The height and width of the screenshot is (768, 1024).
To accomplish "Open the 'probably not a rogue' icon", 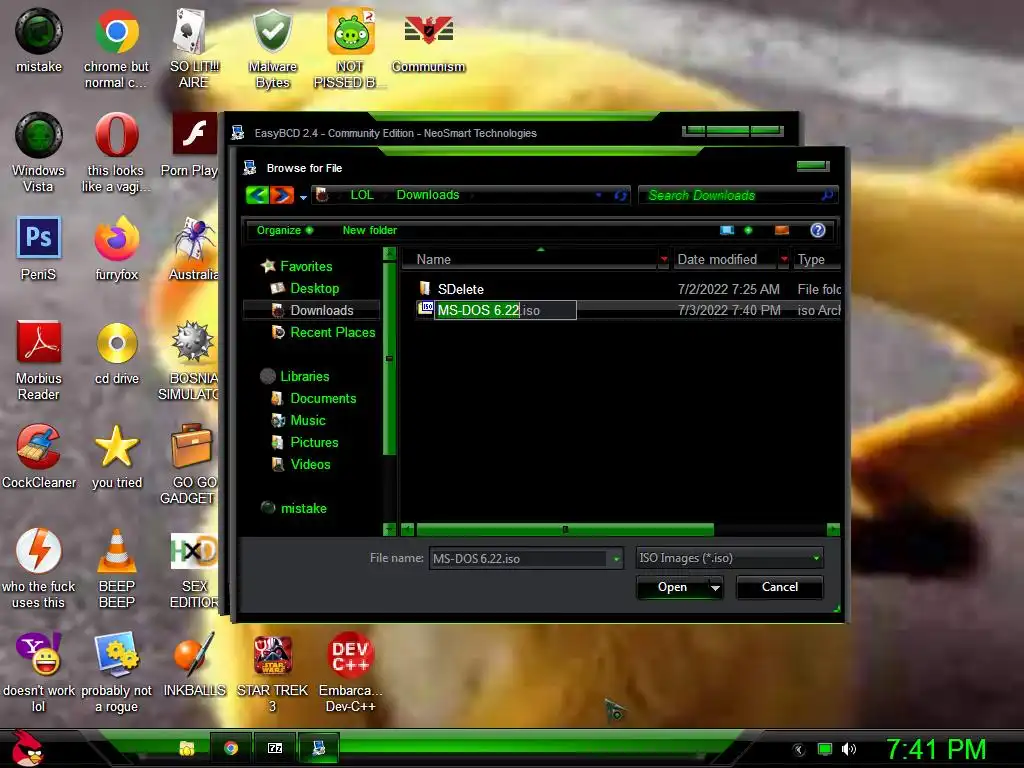I will pos(116,672).
